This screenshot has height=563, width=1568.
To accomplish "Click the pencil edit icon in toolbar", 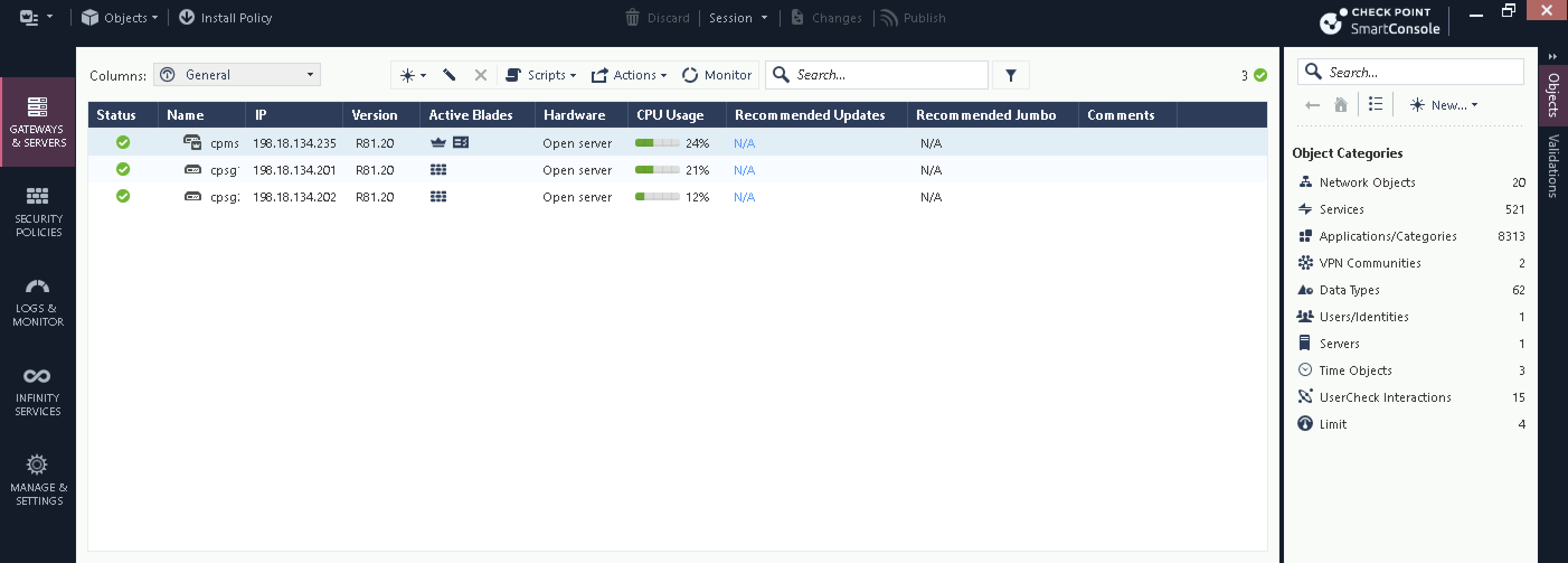I will 449,75.
